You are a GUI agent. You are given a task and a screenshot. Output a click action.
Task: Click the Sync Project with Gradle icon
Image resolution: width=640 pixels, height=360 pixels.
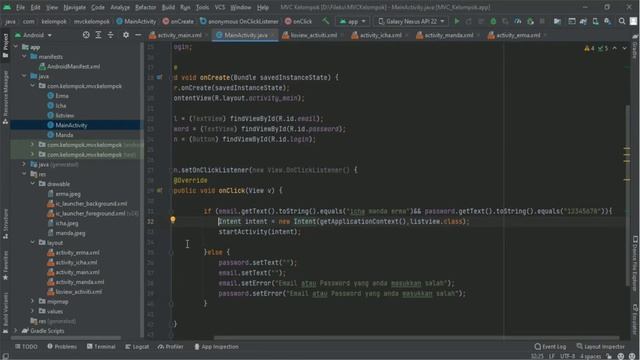(x=583, y=21)
